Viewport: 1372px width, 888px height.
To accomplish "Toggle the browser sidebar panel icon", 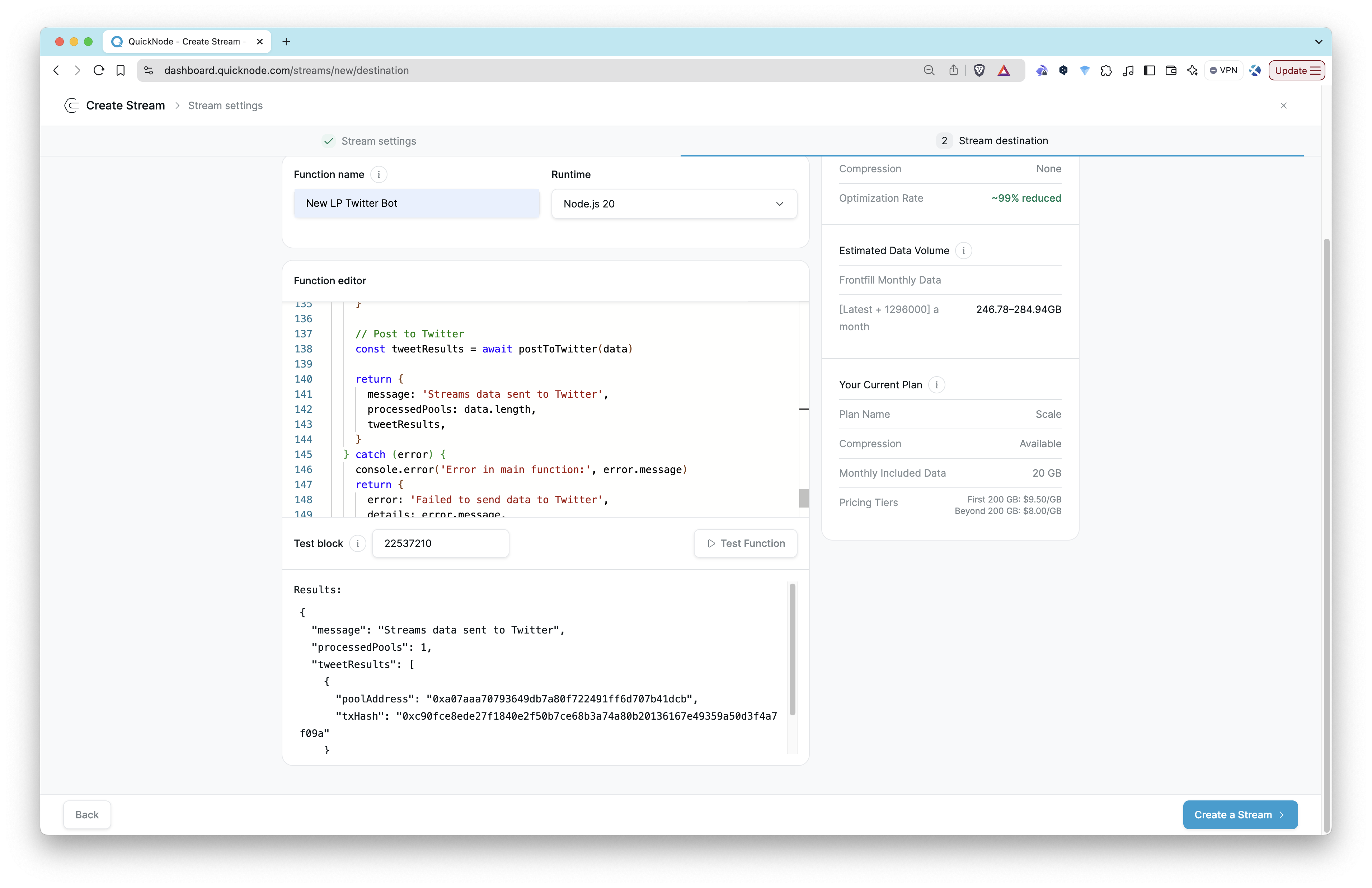I will click(x=1149, y=70).
